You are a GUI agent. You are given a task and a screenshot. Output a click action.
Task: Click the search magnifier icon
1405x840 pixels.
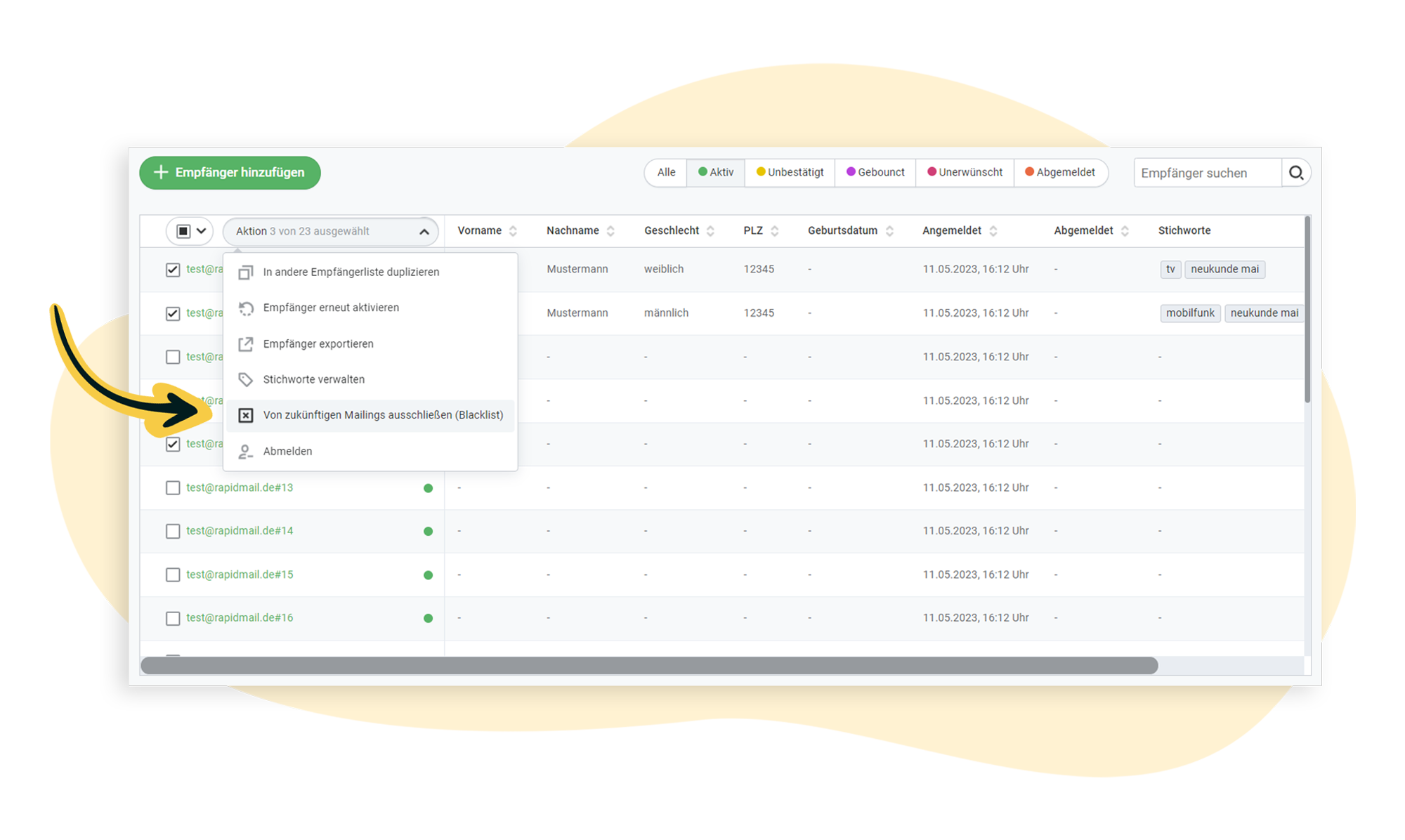[x=1296, y=173]
